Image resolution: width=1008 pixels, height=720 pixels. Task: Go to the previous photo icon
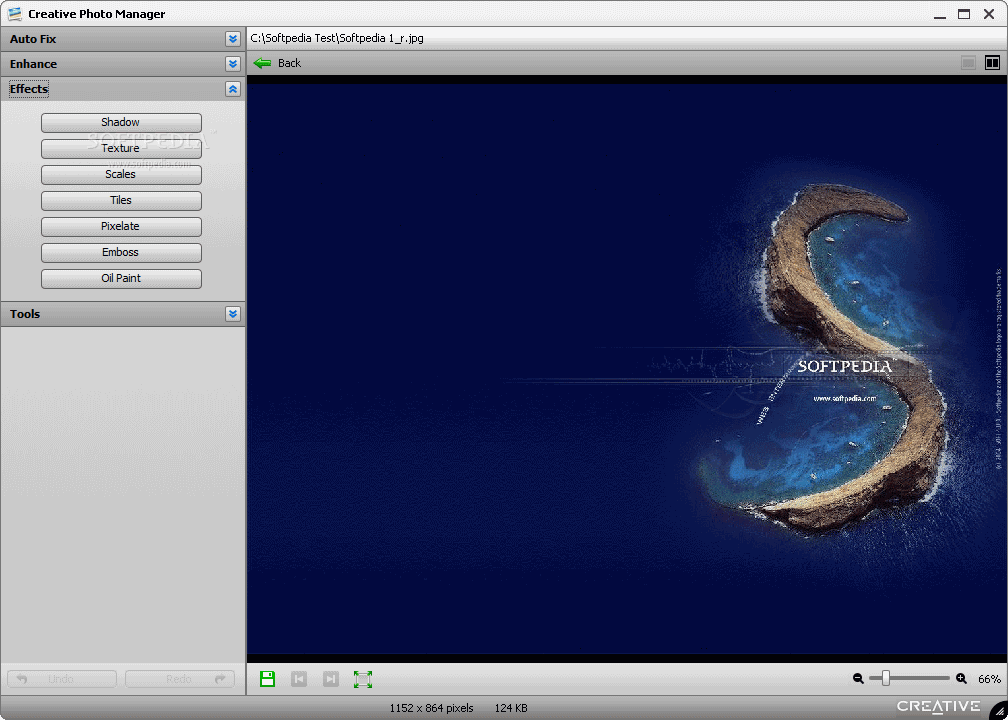[299, 679]
